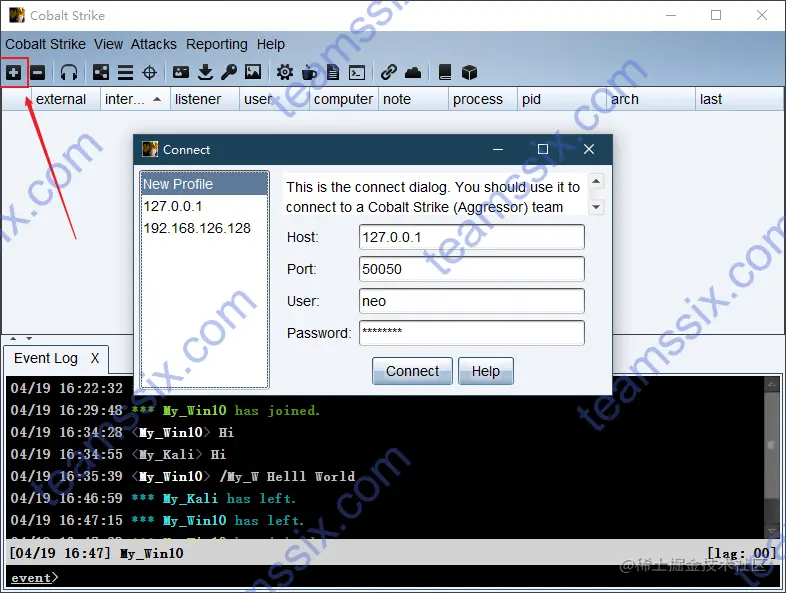Click the event> command input line

pos(393,577)
